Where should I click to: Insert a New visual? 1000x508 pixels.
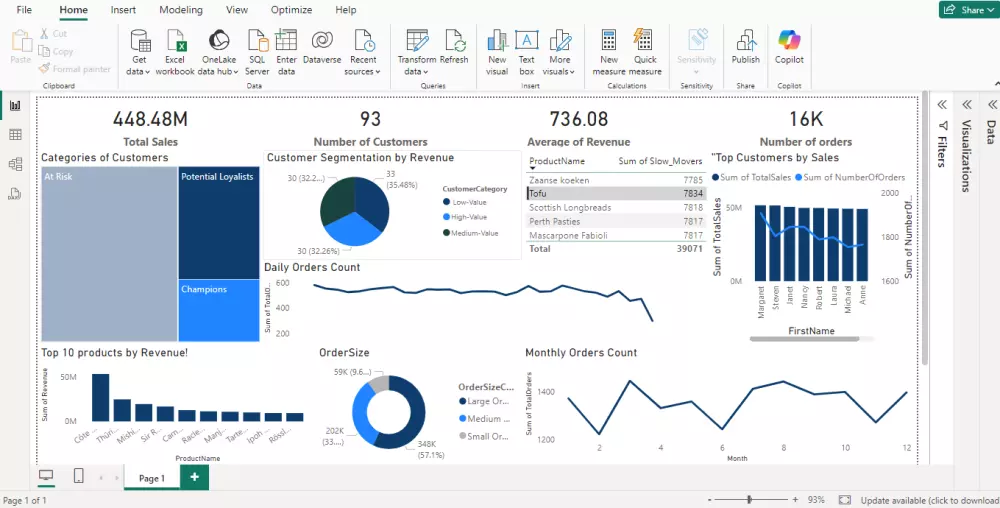pyautogui.click(x=497, y=52)
